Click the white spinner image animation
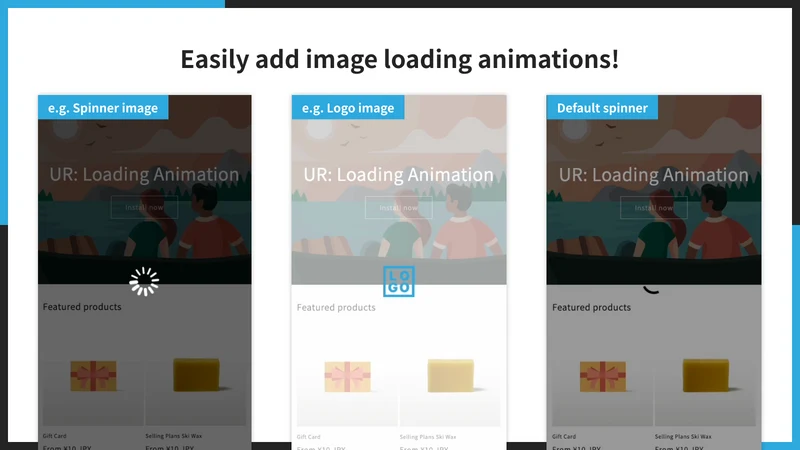800x450 pixels. (x=144, y=281)
